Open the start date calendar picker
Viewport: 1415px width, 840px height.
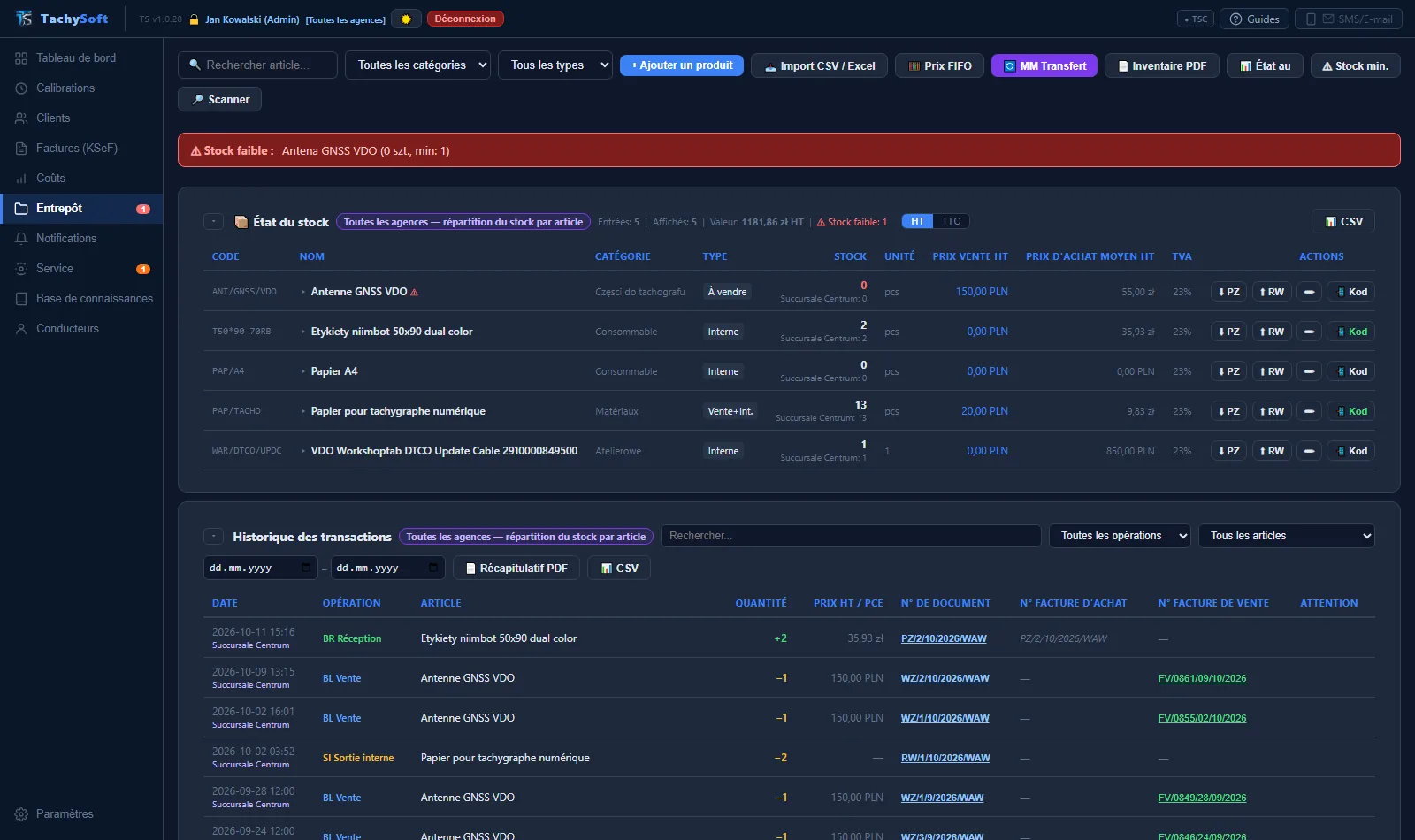click(x=306, y=568)
